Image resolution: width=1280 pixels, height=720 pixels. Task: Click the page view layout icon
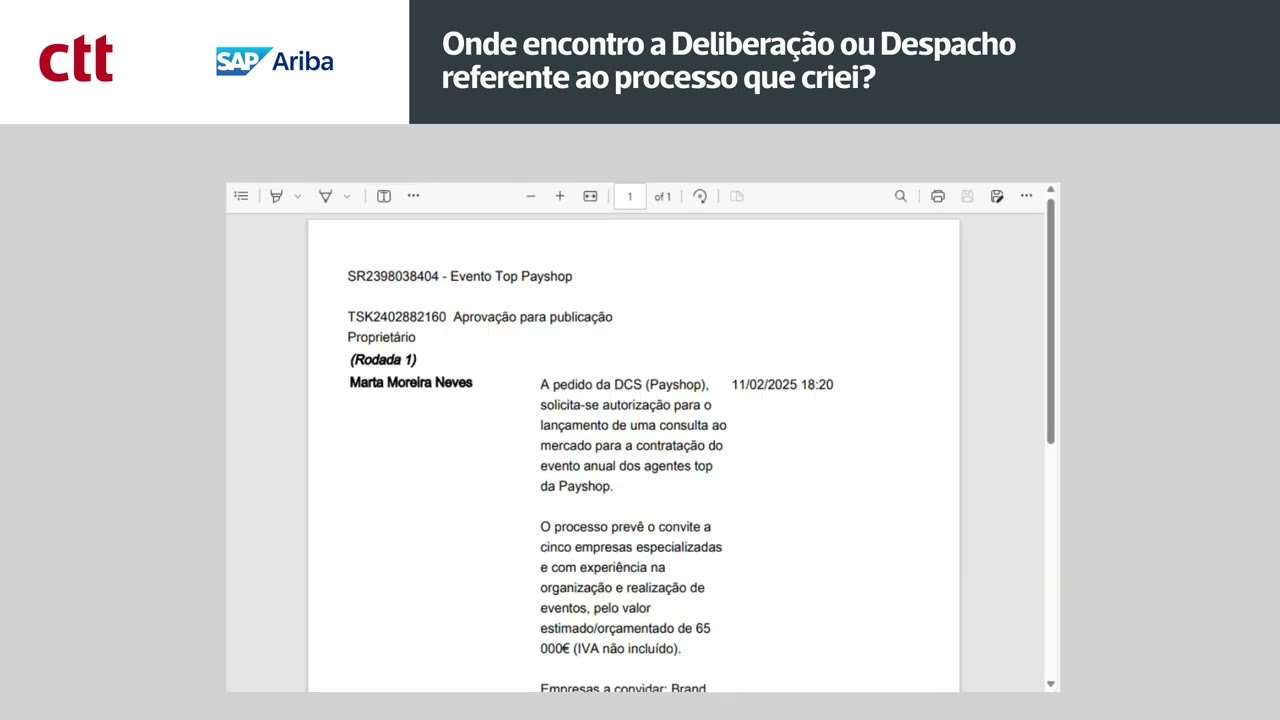click(737, 196)
